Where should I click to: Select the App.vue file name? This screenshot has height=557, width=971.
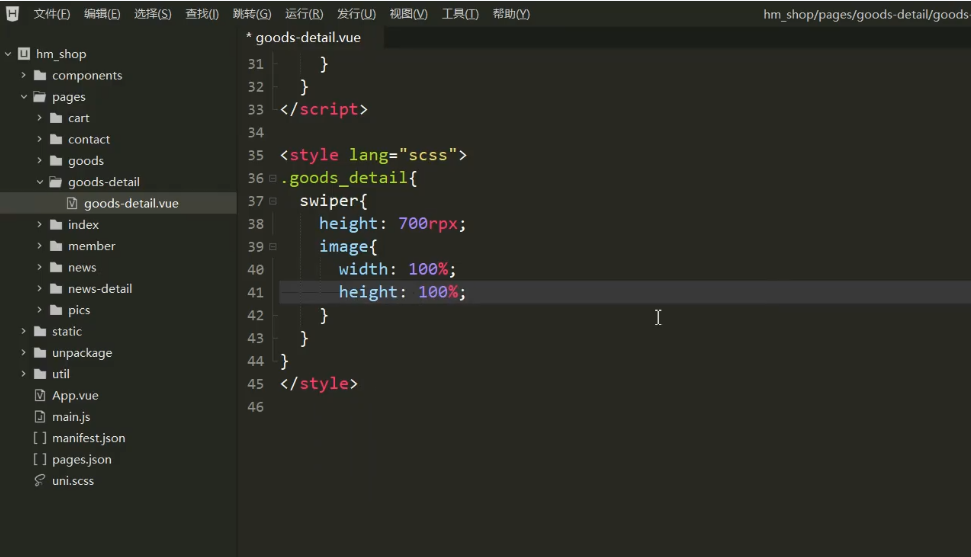75,395
